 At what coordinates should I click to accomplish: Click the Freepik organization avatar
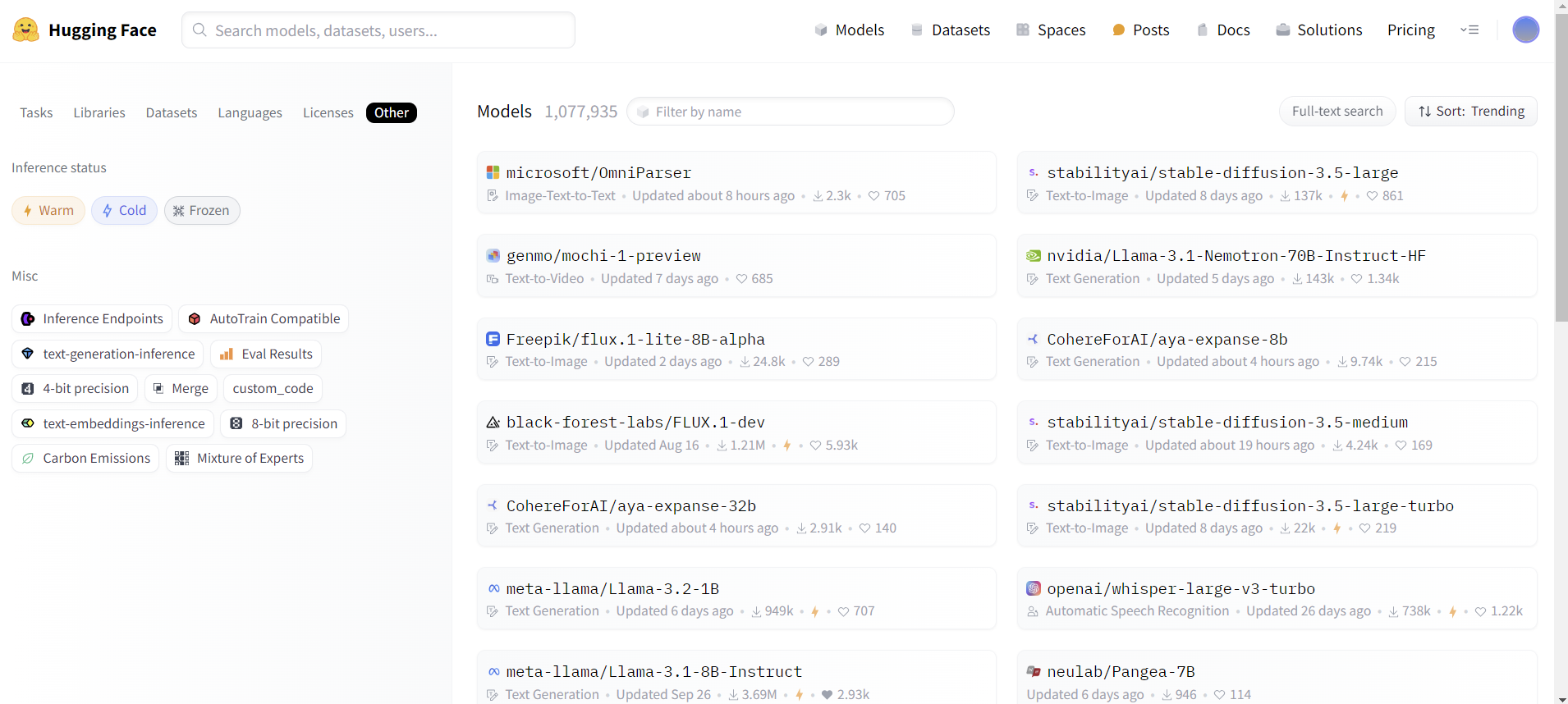coord(493,339)
